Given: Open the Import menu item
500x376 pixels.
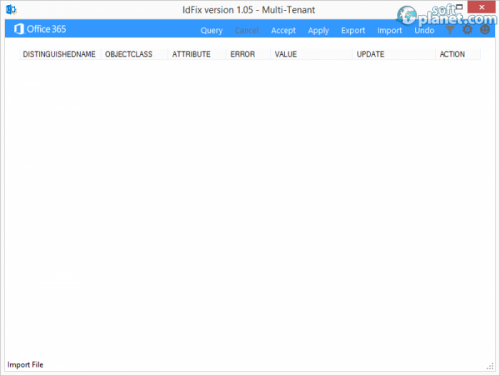Looking at the screenshot, I should click(x=389, y=30).
